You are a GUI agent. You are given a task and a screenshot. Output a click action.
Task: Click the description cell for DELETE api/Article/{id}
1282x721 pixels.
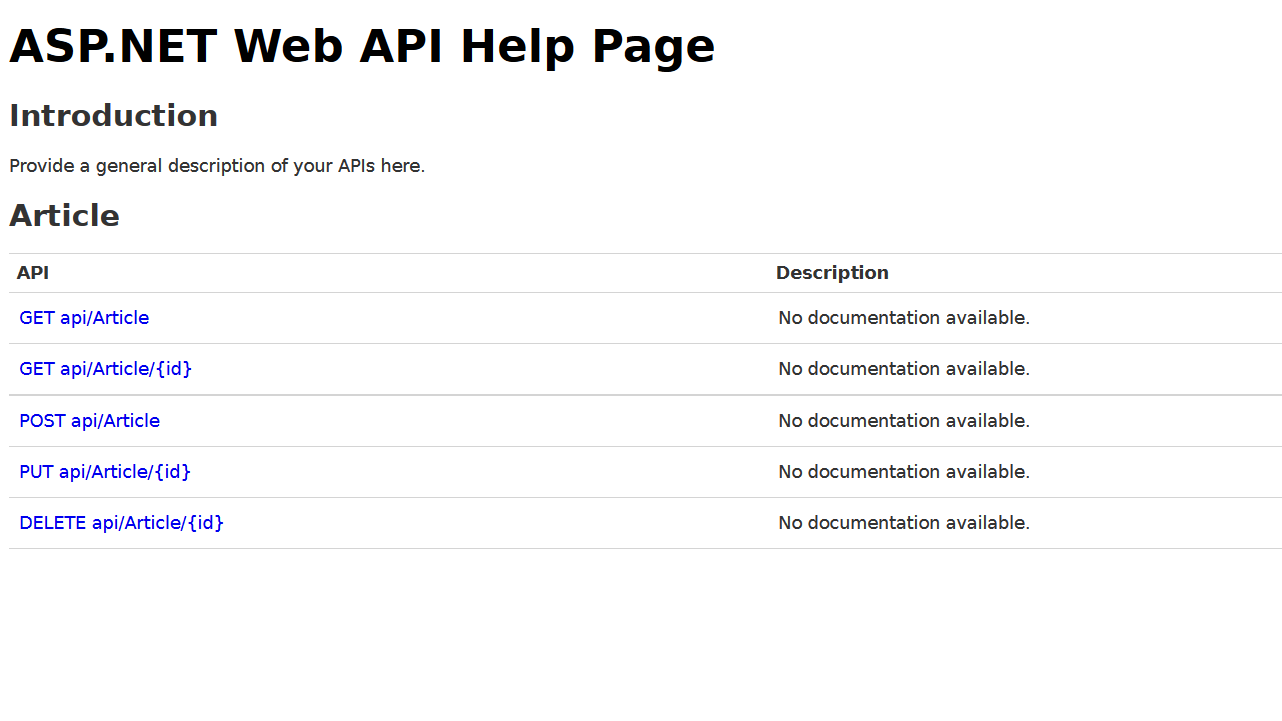point(1025,523)
